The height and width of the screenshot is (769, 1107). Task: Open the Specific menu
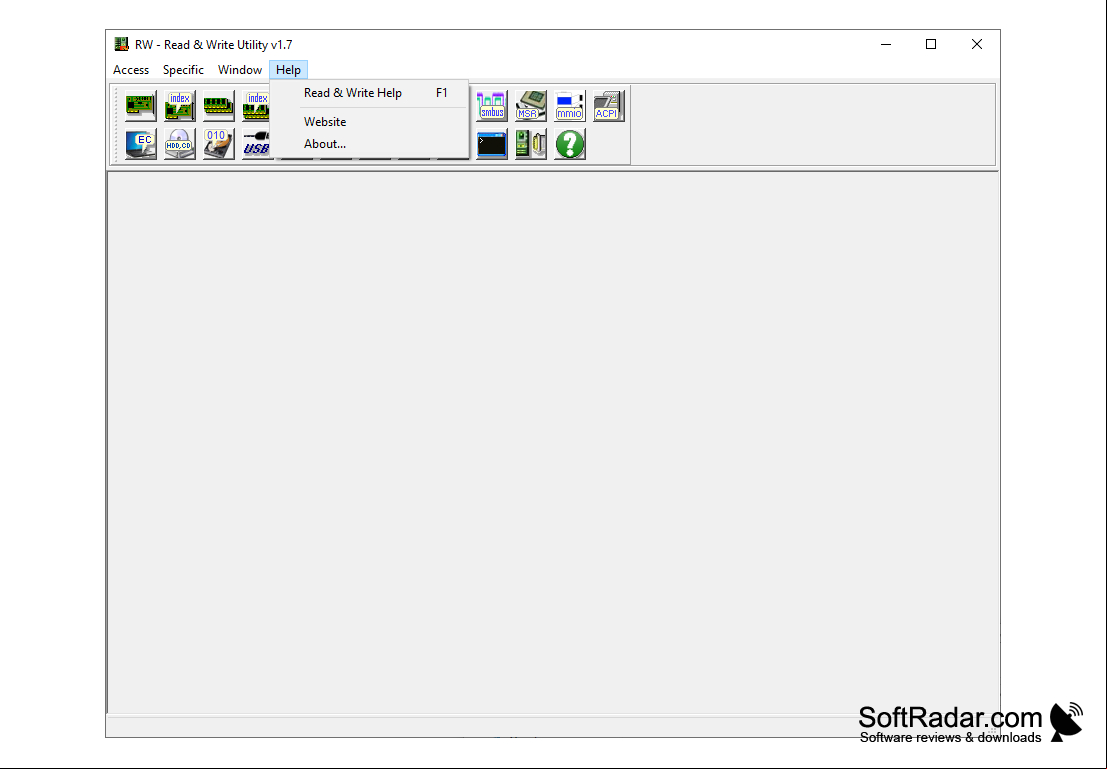tap(184, 70)
